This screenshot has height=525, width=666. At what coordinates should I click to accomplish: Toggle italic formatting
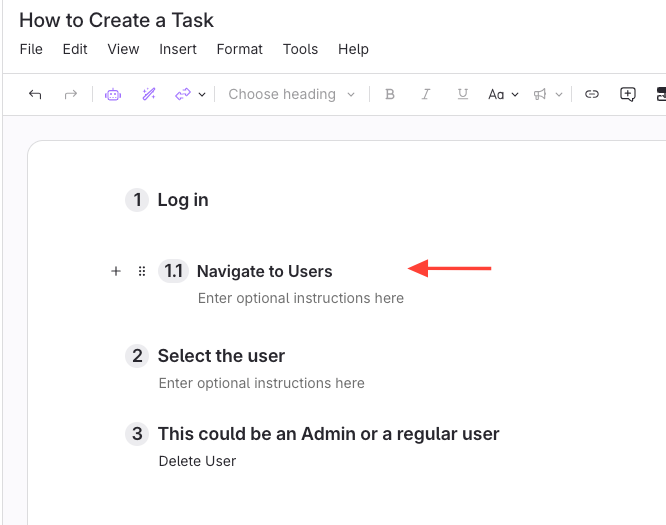click(426, 94)
